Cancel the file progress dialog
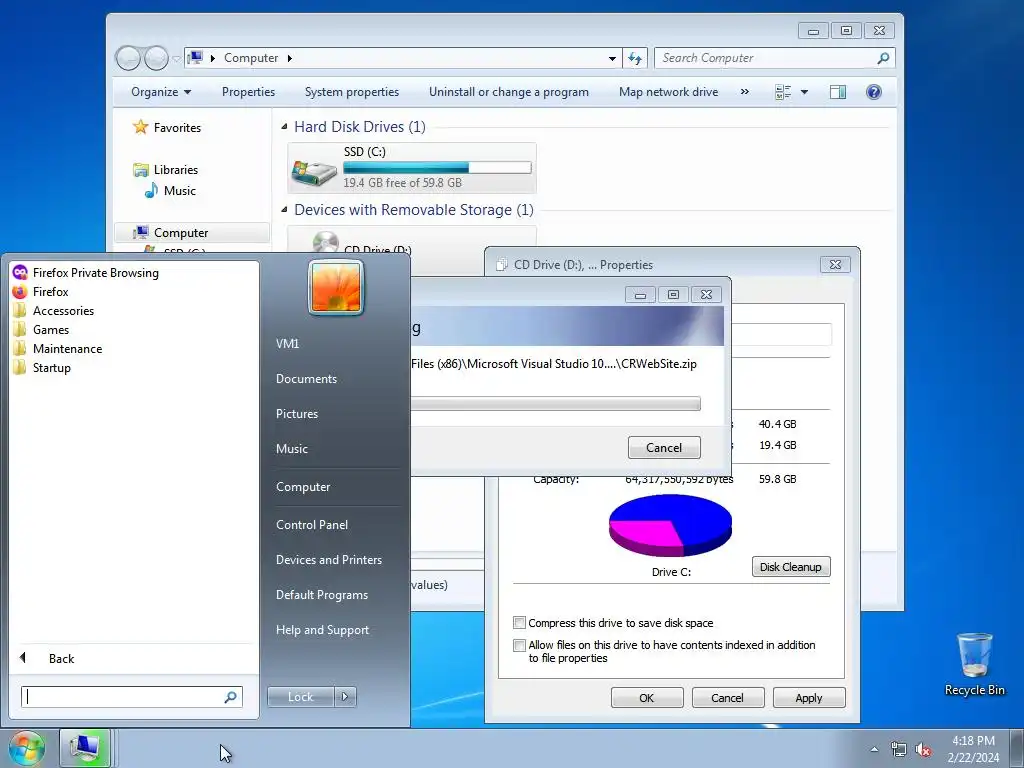Image resolution: width=1024 pixels, height=768 pixels. [x=664, y=447]
